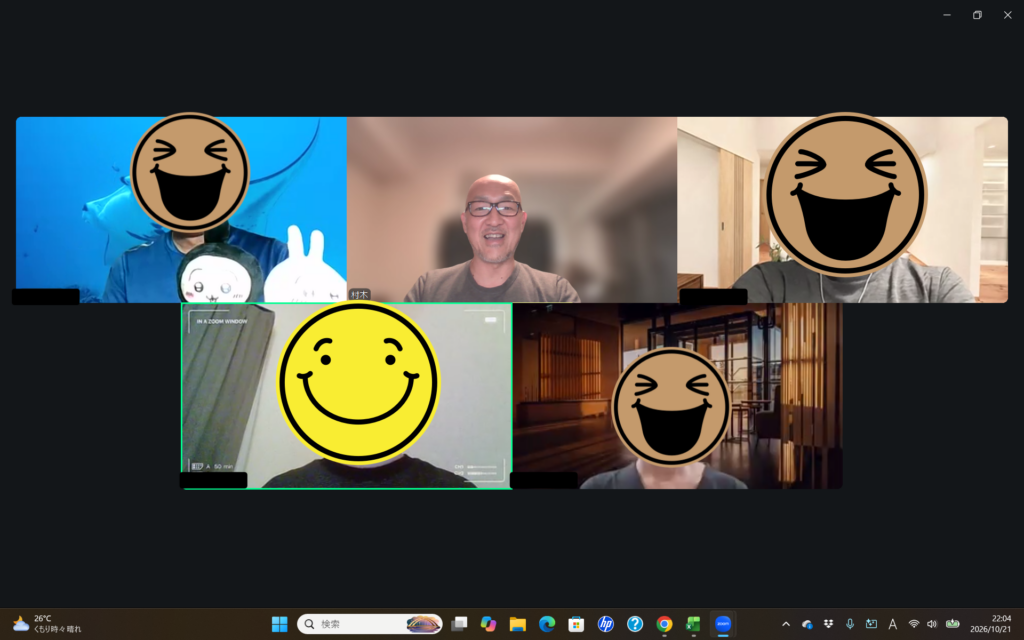
Task: Click the Task View icon
Action: 459,624
